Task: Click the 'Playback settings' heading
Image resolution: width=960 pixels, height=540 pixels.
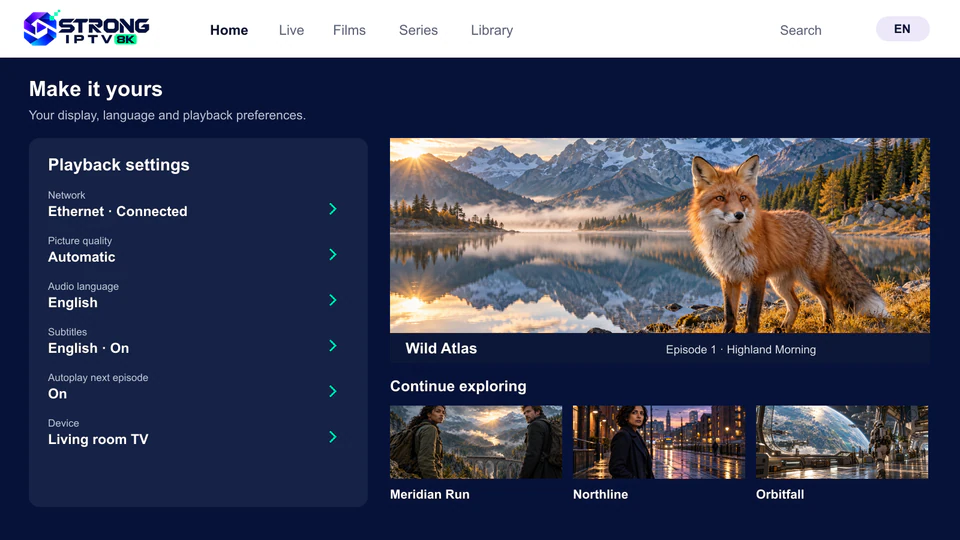Action: pos(119,165)
